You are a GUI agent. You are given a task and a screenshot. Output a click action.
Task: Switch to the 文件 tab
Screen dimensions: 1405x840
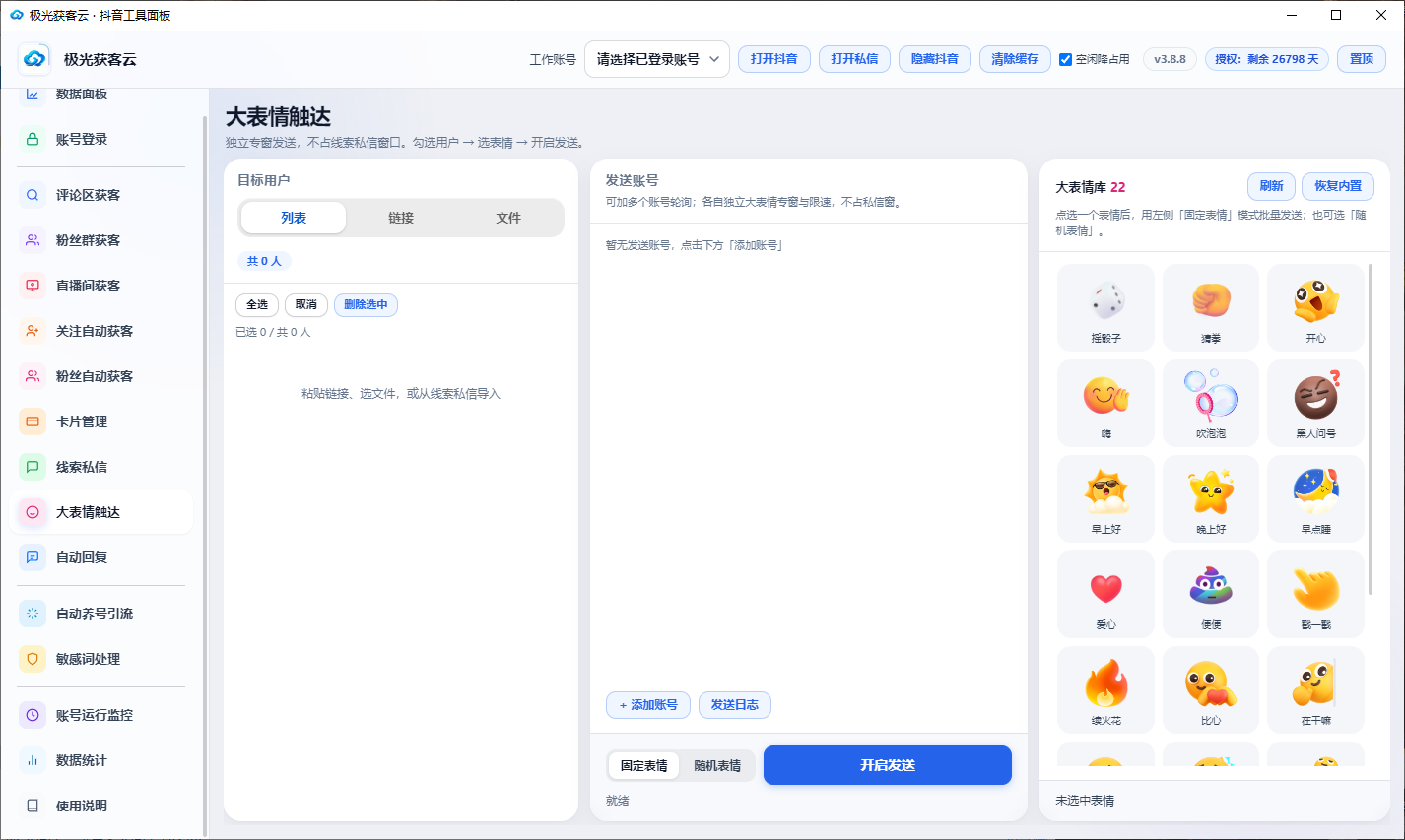508,218
